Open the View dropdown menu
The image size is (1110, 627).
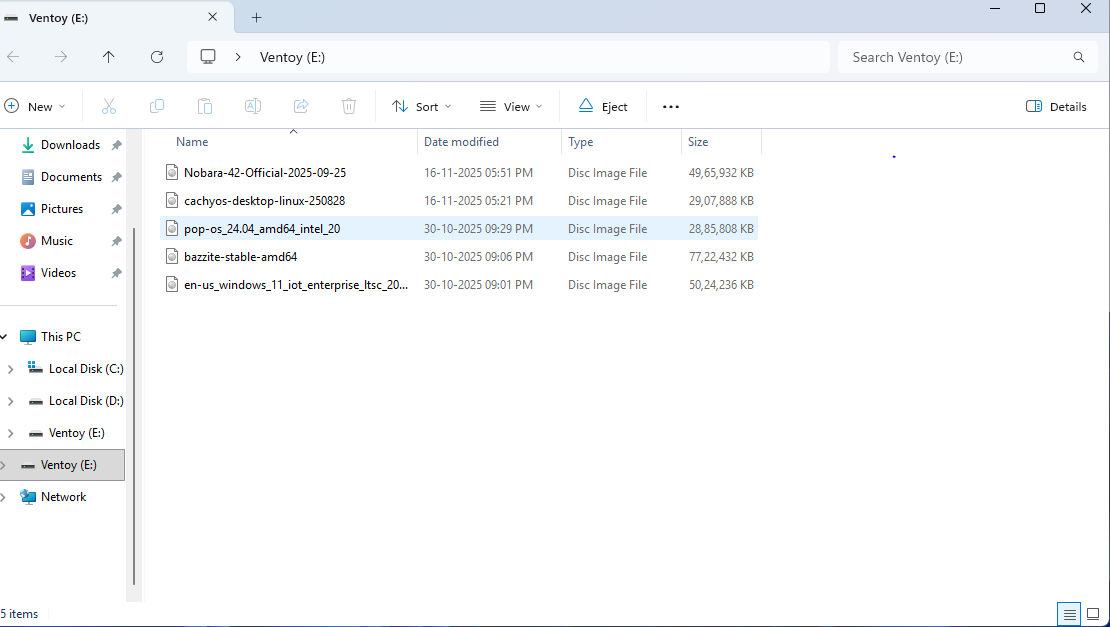(511, 106)
